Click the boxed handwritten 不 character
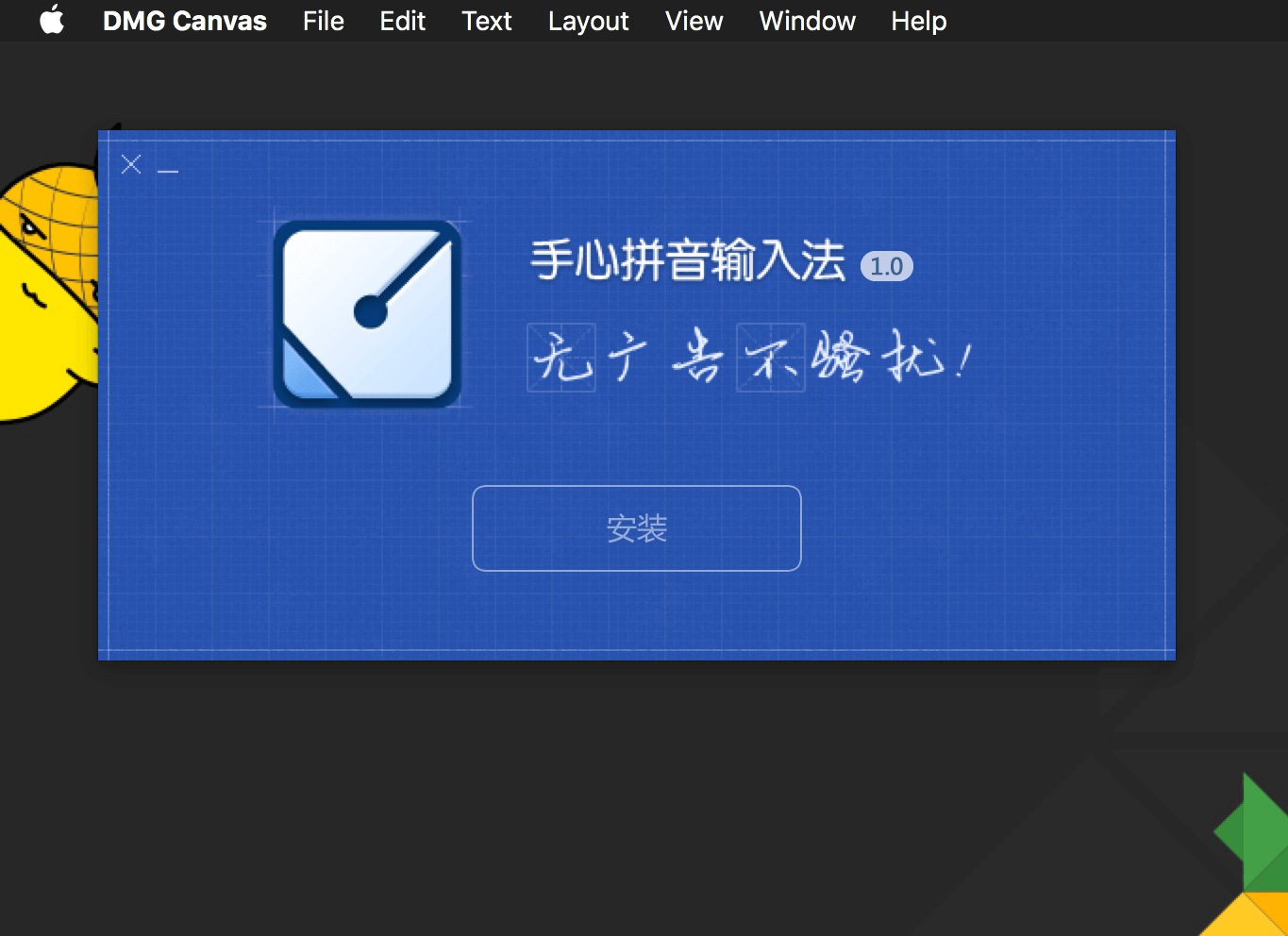1288x936 pixels. (771, 358)
